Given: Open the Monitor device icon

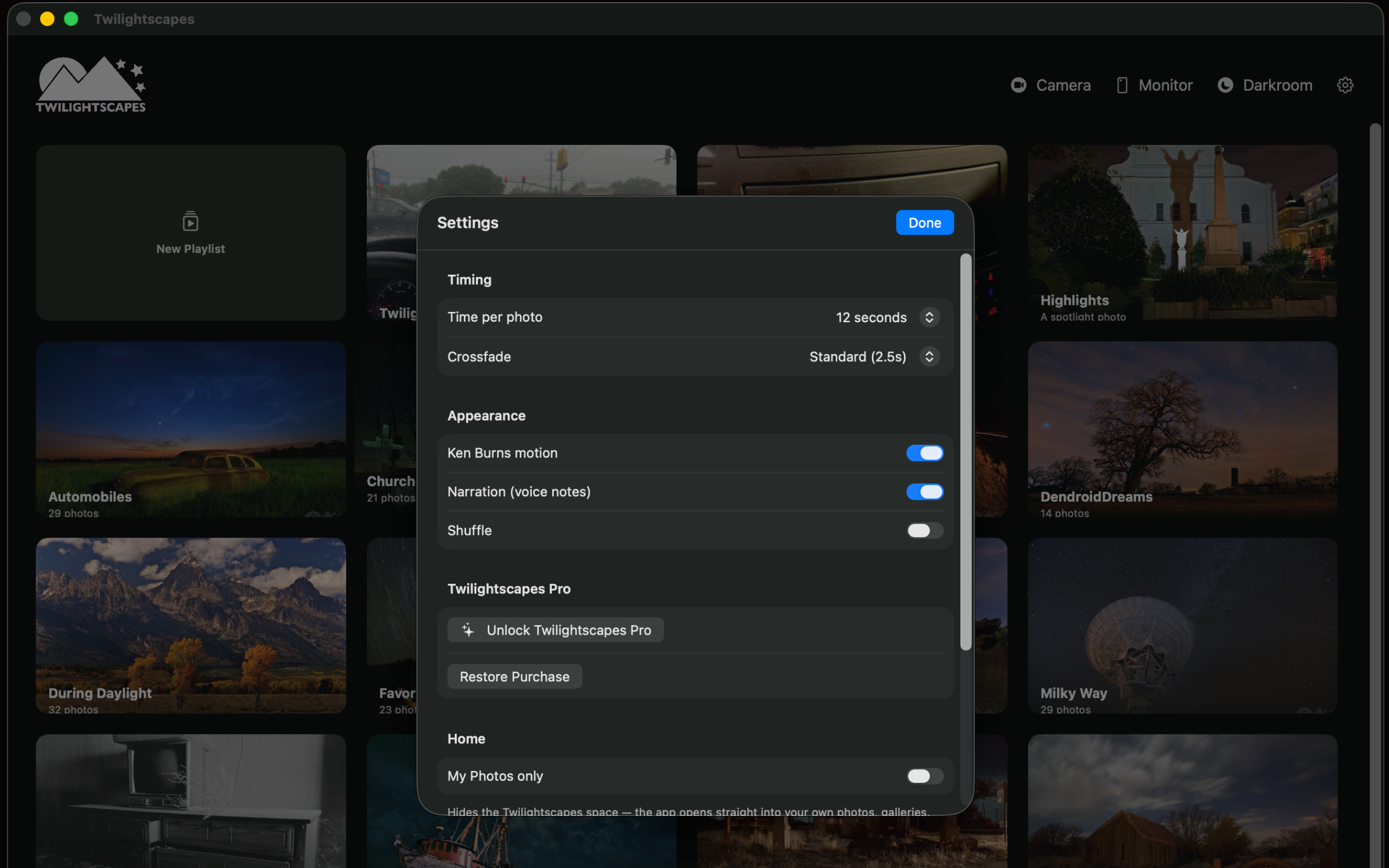Looking at the screenshot, I should 1122,85.
